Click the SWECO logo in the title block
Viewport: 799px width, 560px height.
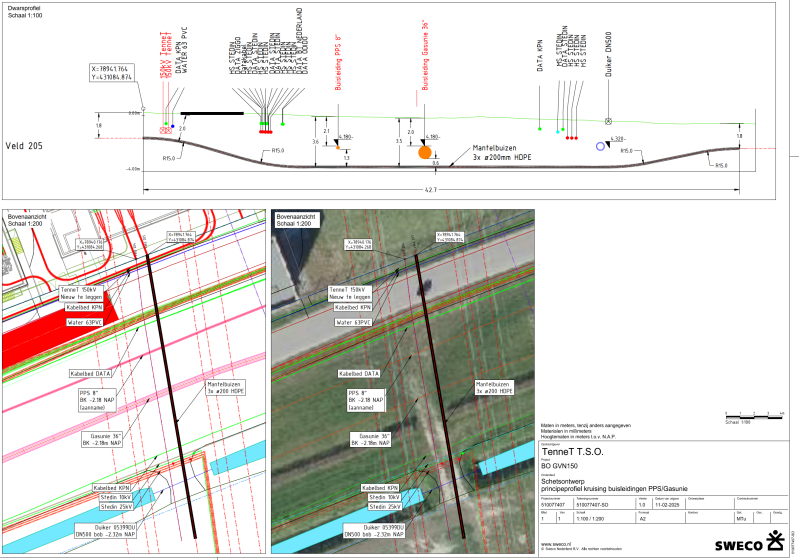click(x=750, y=541)
